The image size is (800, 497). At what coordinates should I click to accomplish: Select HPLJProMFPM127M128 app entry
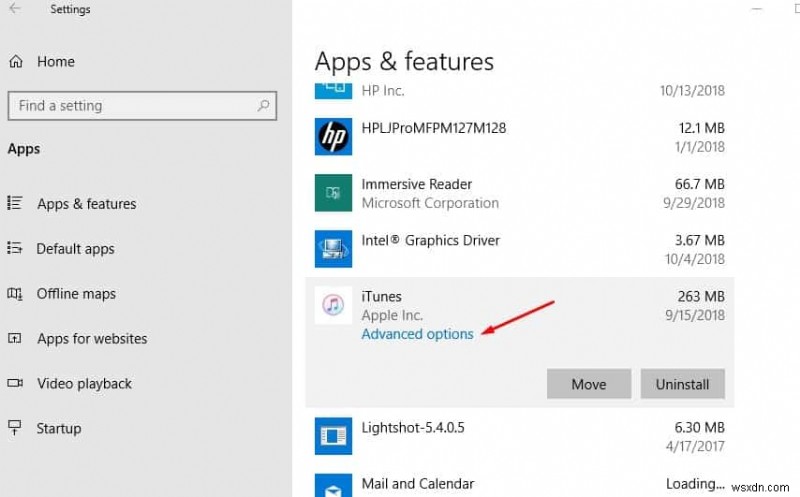point(434,128)
